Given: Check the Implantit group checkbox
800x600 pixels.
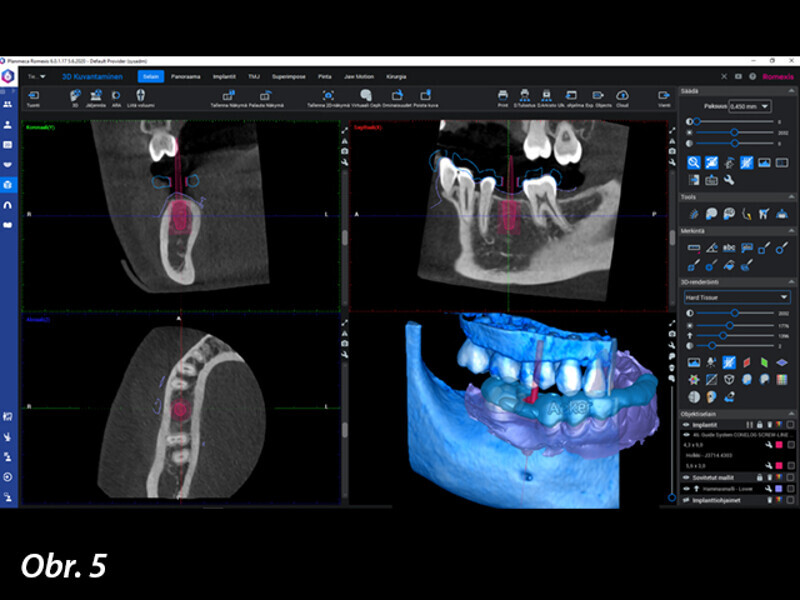Looking at the screenshot, I should pos(790,423).
